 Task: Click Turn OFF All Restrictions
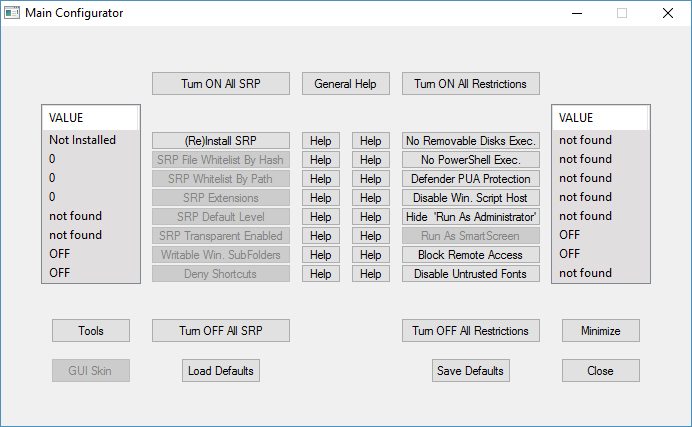pos(471,331)
